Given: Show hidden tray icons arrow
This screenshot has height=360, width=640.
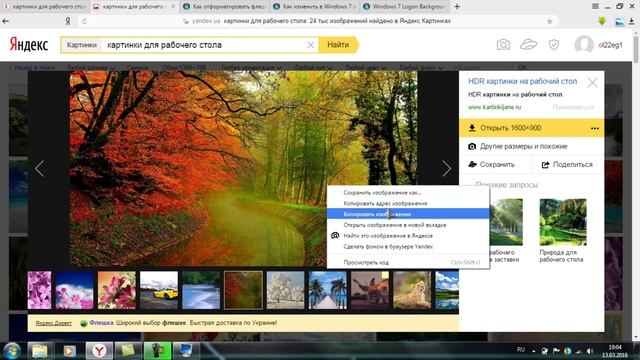Looking at the screenshot, I should (533, 351).
